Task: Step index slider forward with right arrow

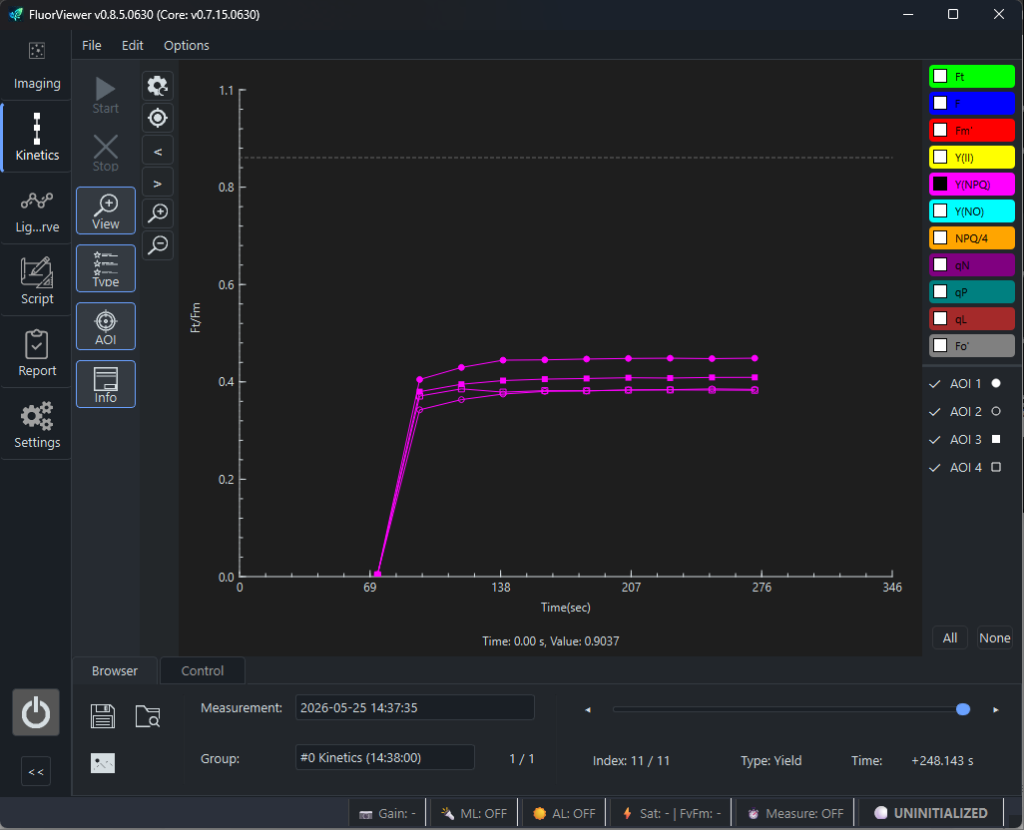Action: click(995, 710)
